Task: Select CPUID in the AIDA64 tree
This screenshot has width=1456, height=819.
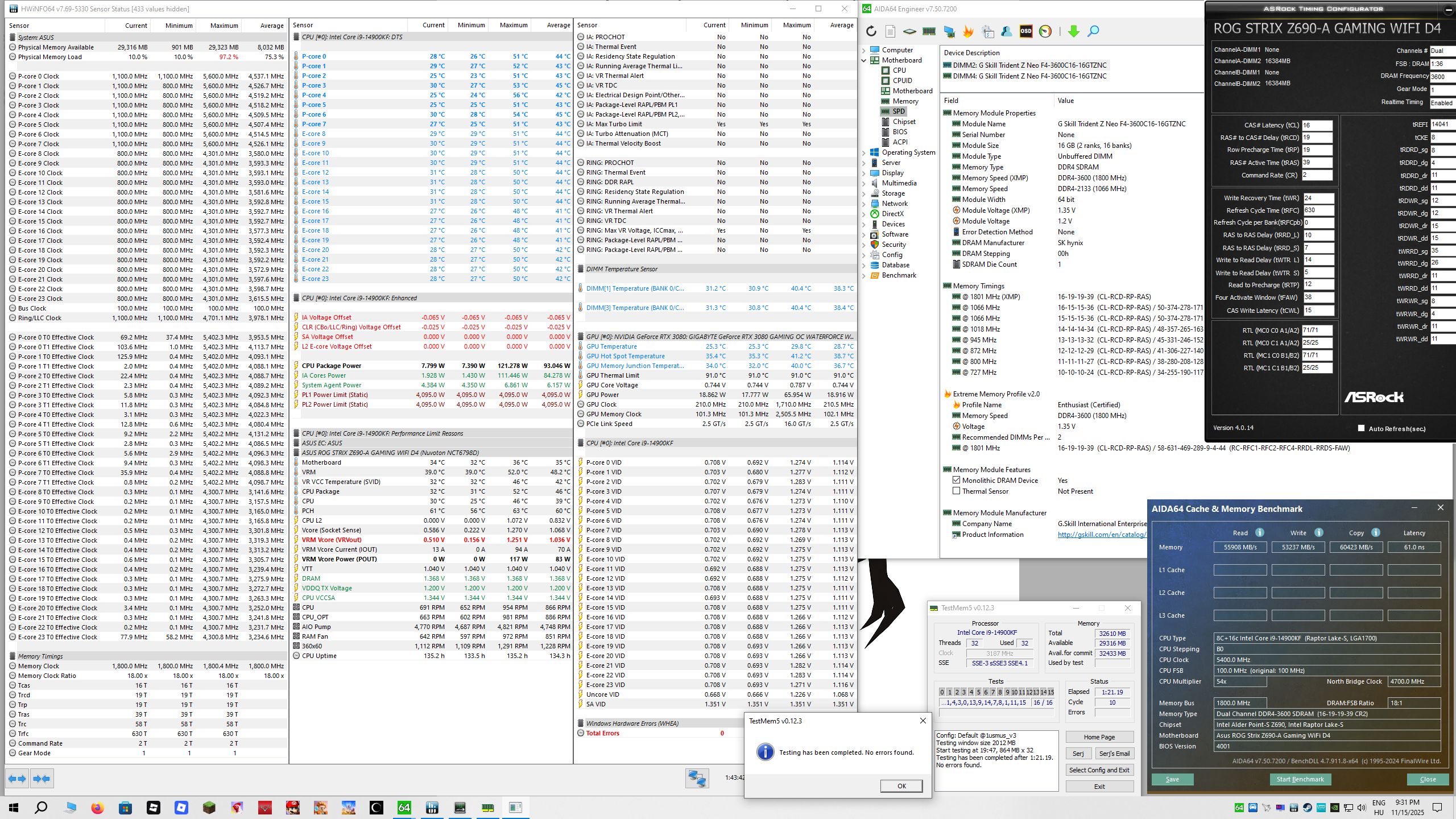Action: (902, 81)
